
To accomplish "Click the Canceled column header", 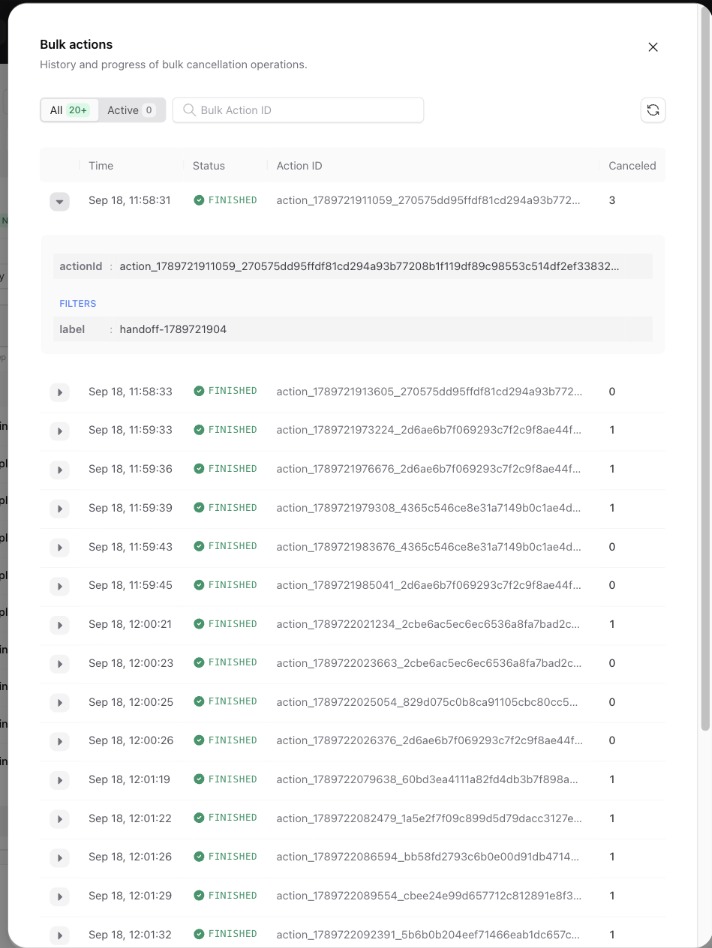I will [632, 166].
